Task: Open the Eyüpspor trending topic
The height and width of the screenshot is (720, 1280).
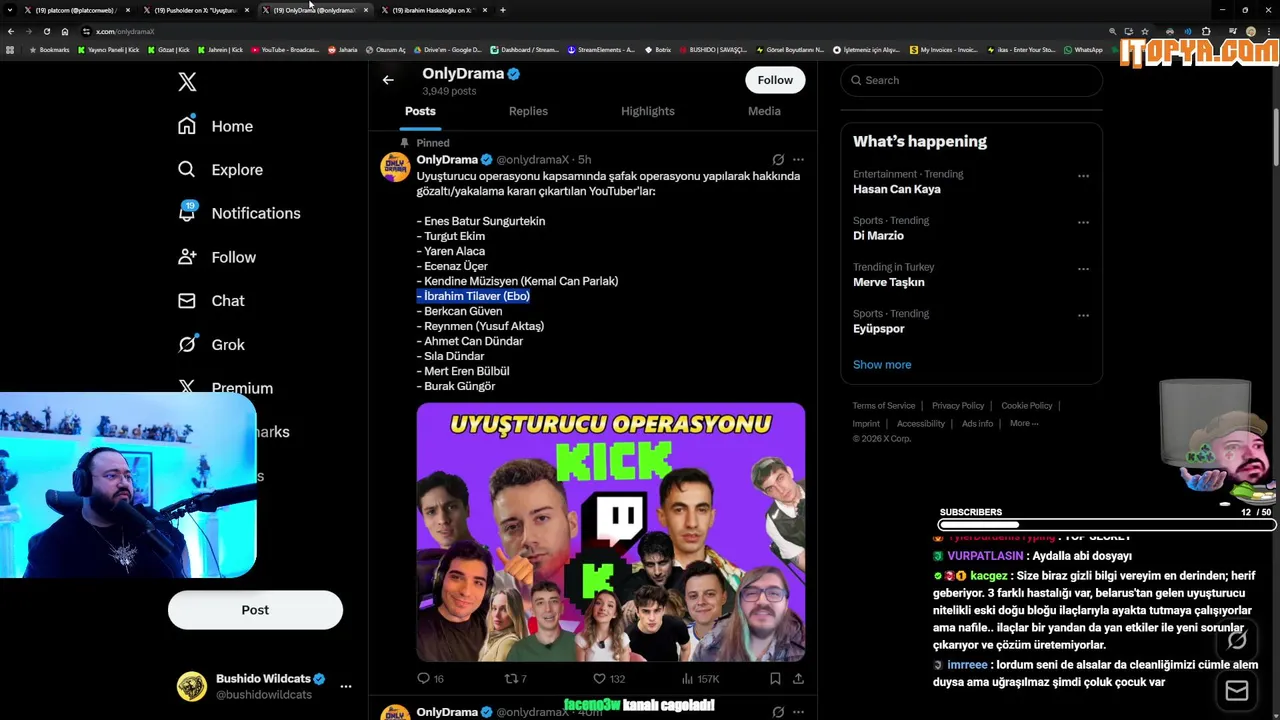Action: [x=878, y=328]
